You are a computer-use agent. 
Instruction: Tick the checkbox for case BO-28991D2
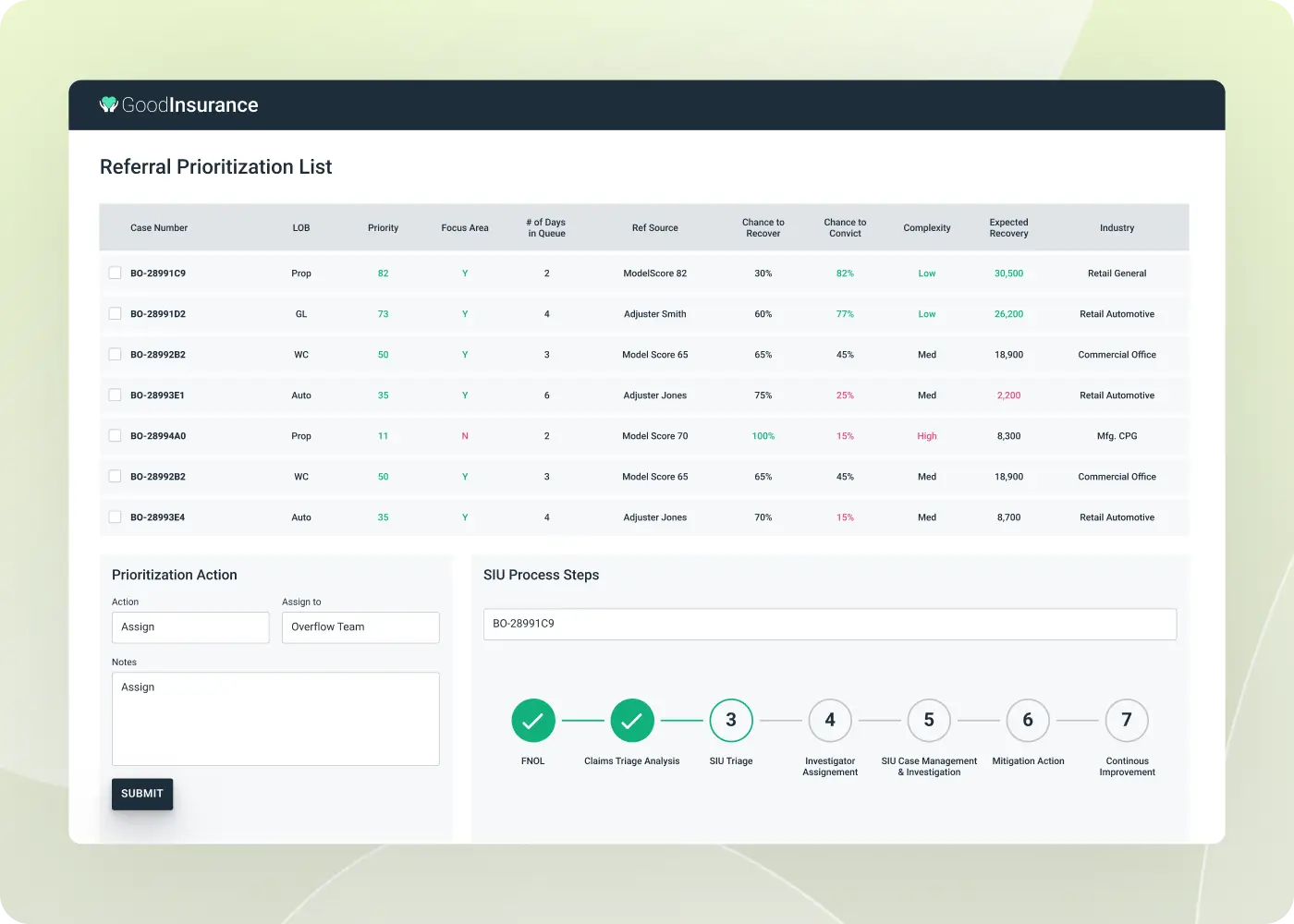click(x=116, y=314)
